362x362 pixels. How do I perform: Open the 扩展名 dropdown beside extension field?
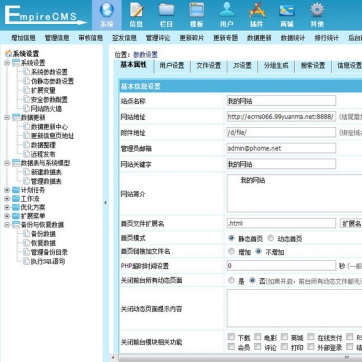351,223
